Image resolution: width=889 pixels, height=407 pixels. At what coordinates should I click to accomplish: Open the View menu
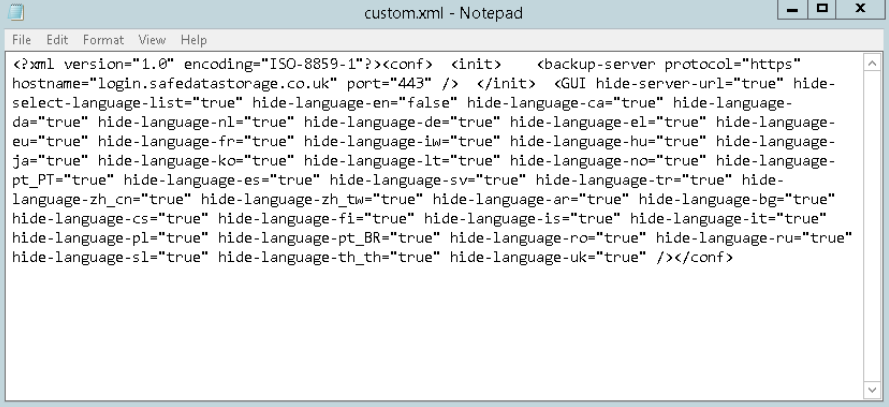pyautogui.click(x=152, y=40)
